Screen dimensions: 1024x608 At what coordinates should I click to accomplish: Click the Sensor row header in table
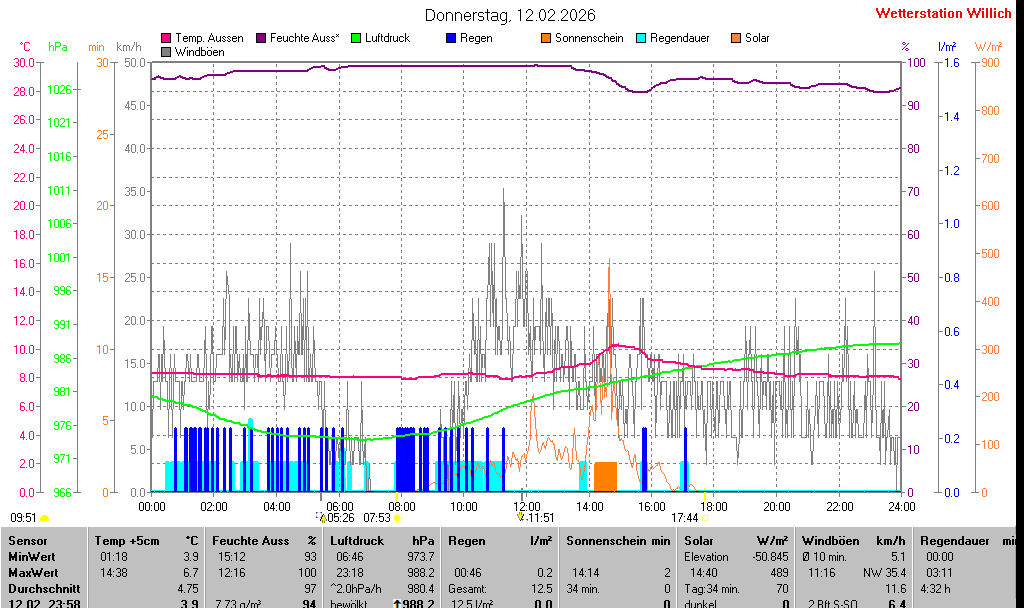(x=27, y=541)
